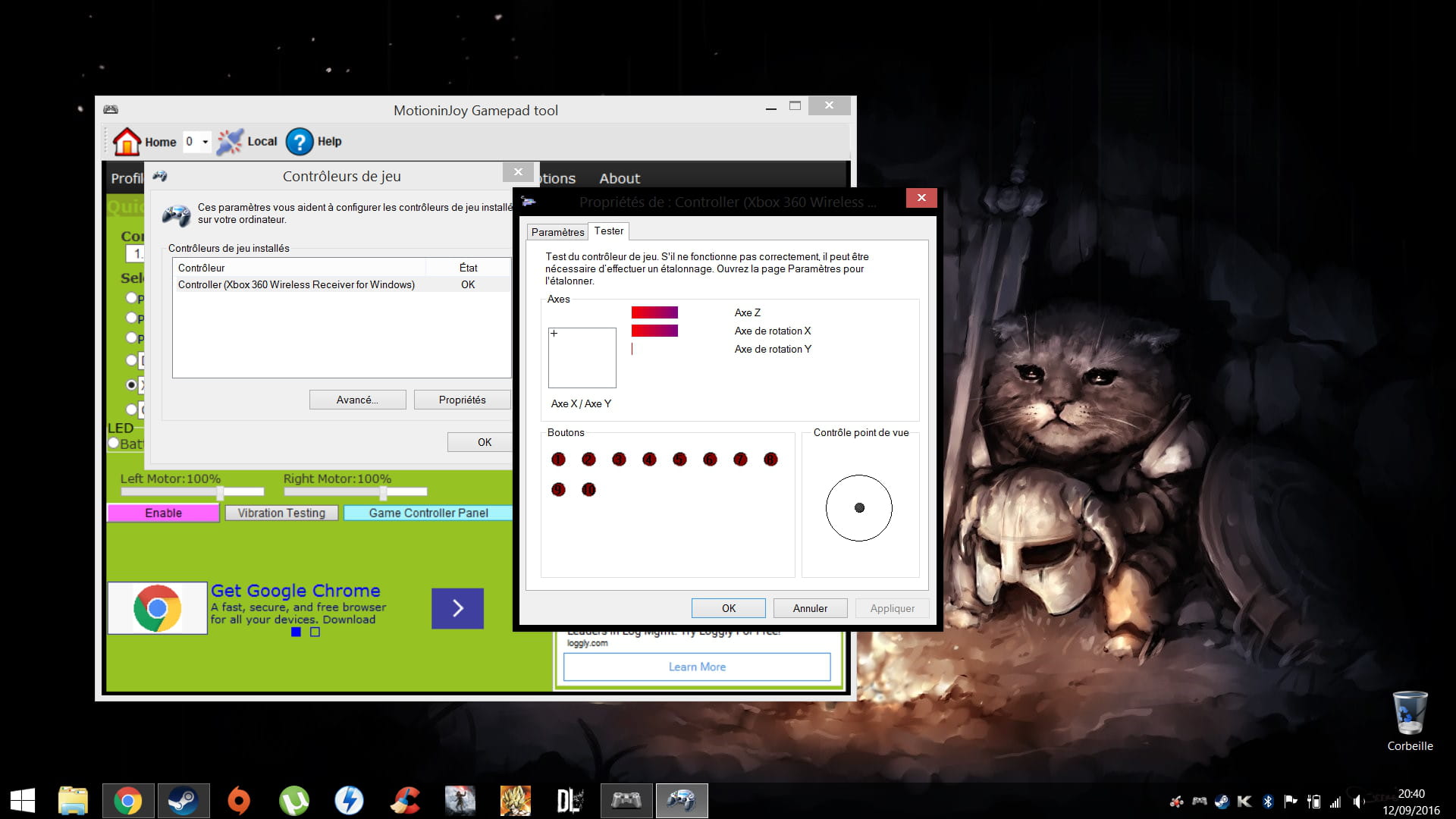Open the Corbeille recycle bin on desktop

click(x=1410, y=720)
